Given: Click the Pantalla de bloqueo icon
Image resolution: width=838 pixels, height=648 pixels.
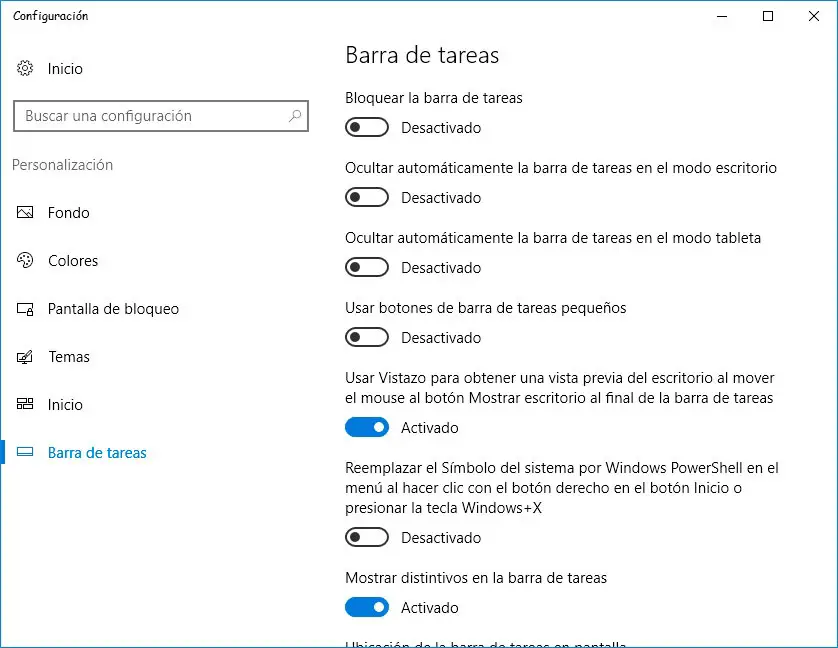Looking at the screenshot, I should click(x=26, y=309).
